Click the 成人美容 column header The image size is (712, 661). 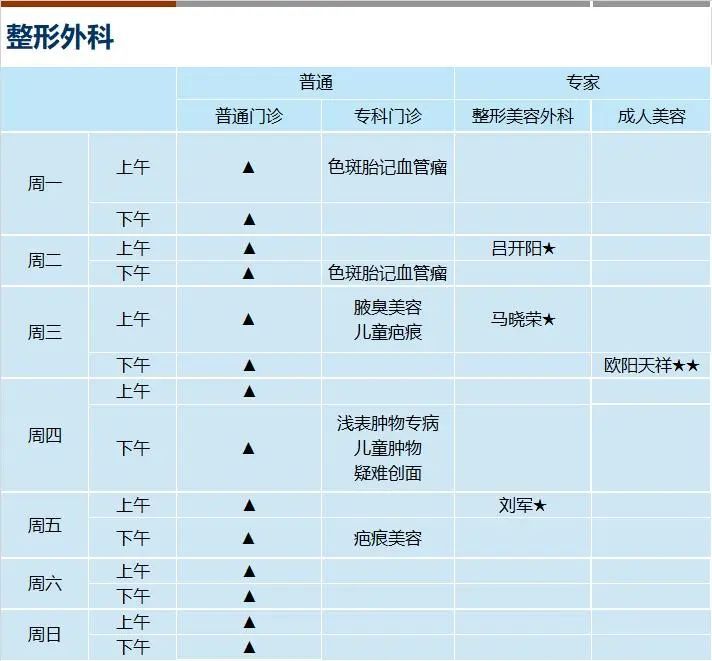[x=652, y=116]
